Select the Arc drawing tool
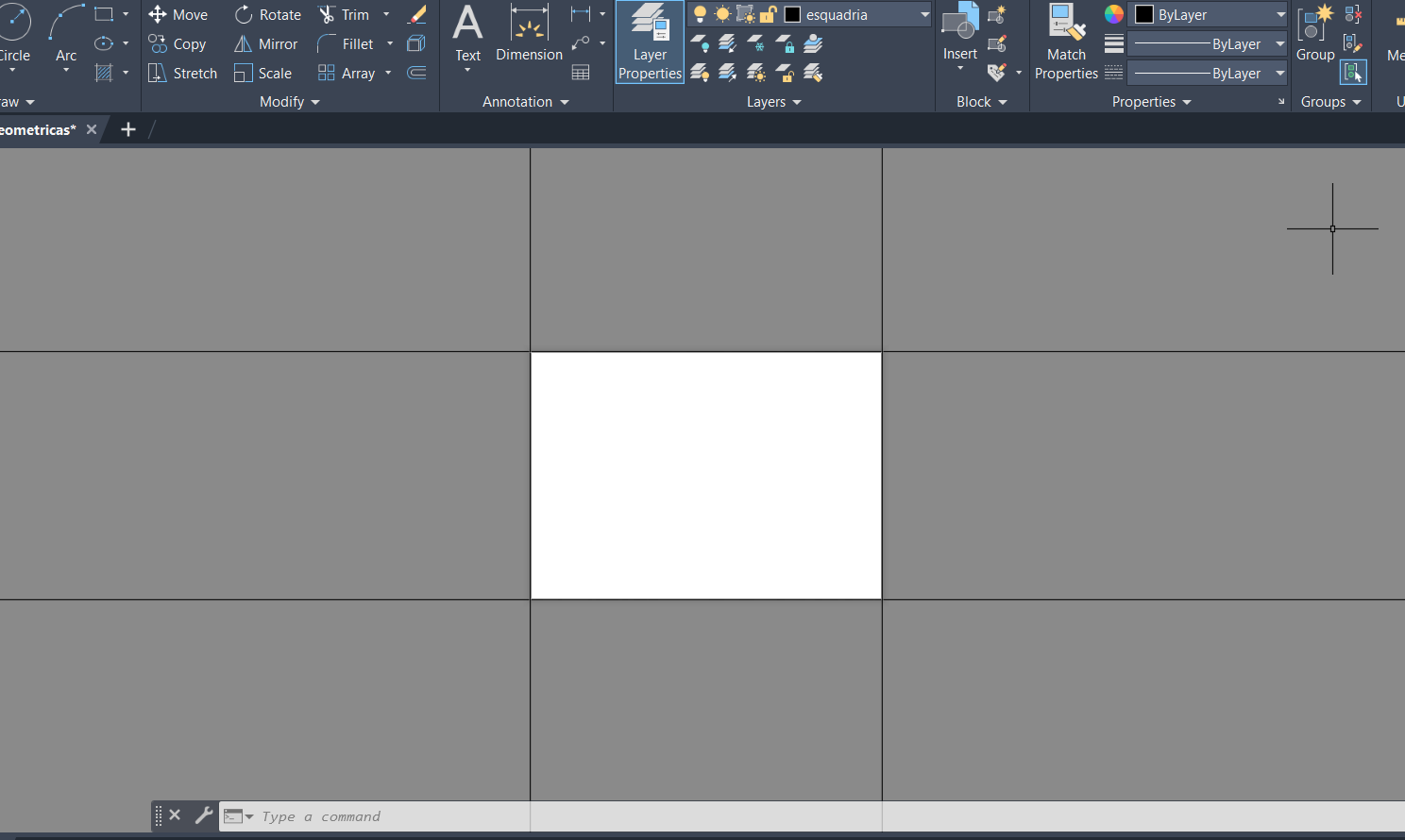 (x=66, y=36)
